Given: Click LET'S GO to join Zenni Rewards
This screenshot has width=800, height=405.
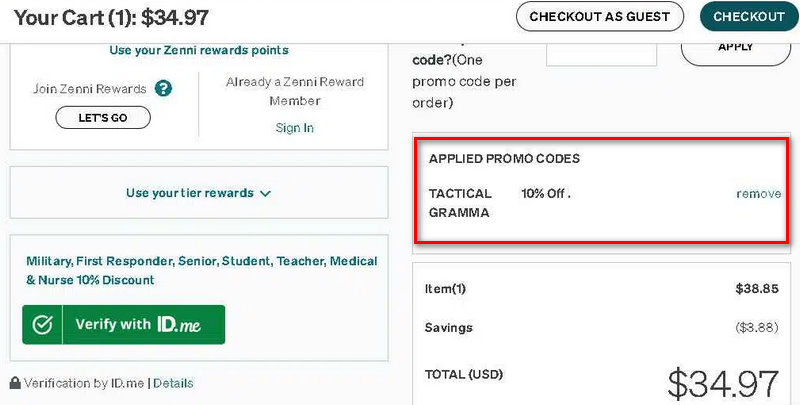Looking at the screenshot, I should click(x=103, y=118).
